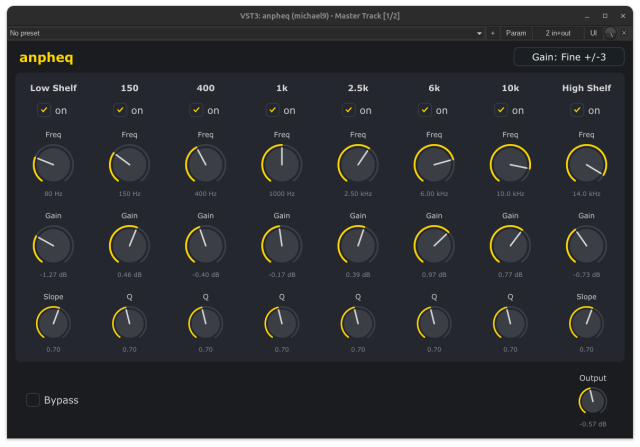The height and width of the screenshot is (447, 640).
Task: Open the Gain: Fine +/-3 range selector
Action: 569,57
